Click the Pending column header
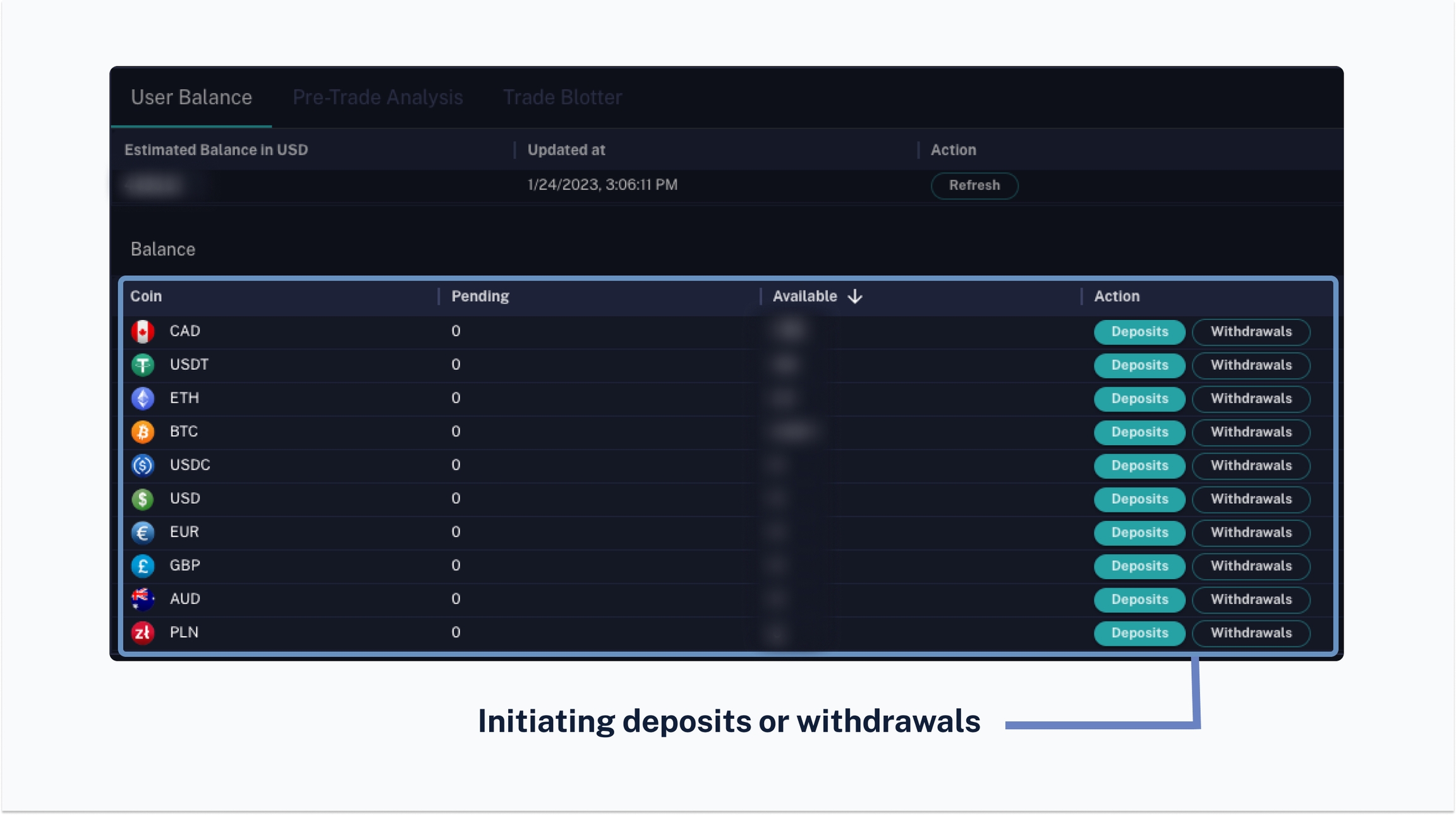Viewport: 1456px width, 815px height. coord(480,297)
